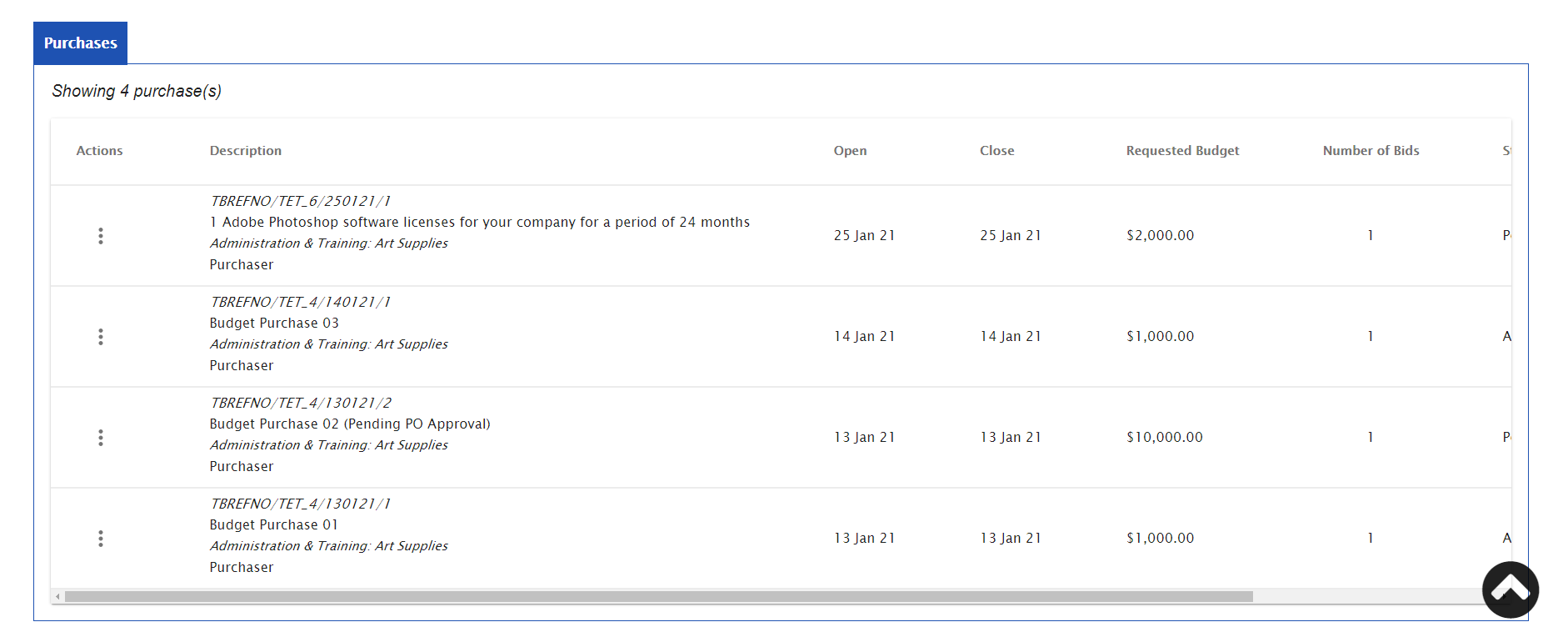Image resolution: width=1568 pixels, height=632 pixels.
Task: Click the horizontal scrollbar thumb
Action: [658, 597]
